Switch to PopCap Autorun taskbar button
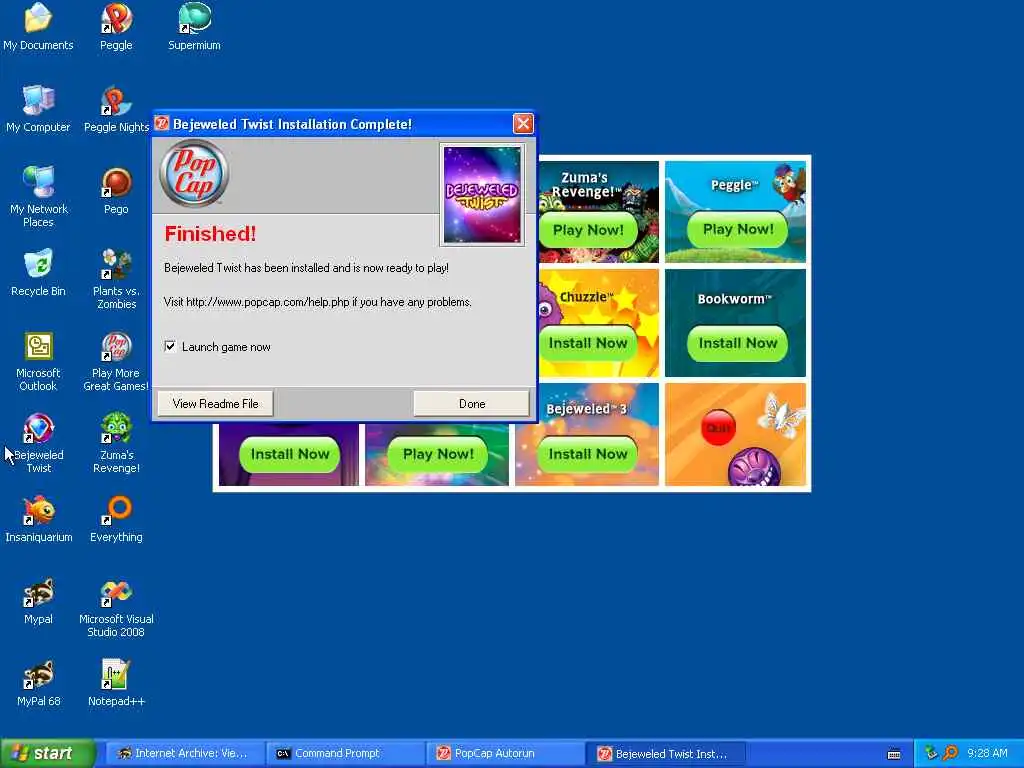 [505, 754]
